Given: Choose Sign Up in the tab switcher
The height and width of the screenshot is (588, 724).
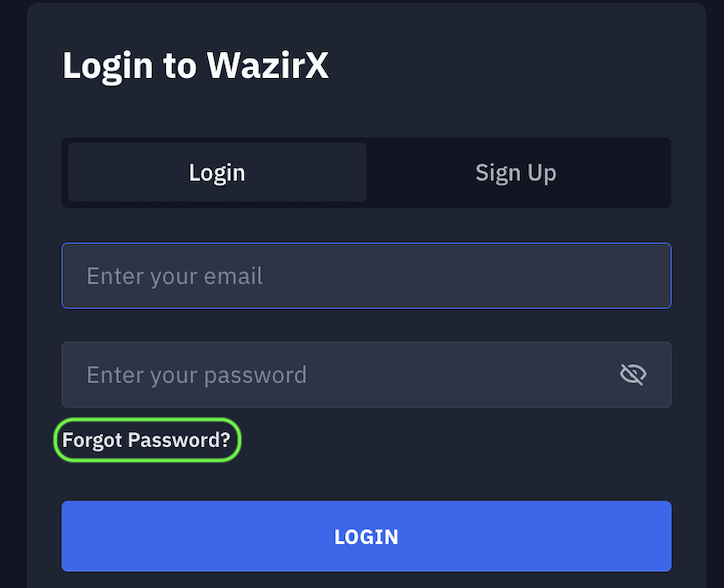Looking at the screenshot, I should coord(516,172).
